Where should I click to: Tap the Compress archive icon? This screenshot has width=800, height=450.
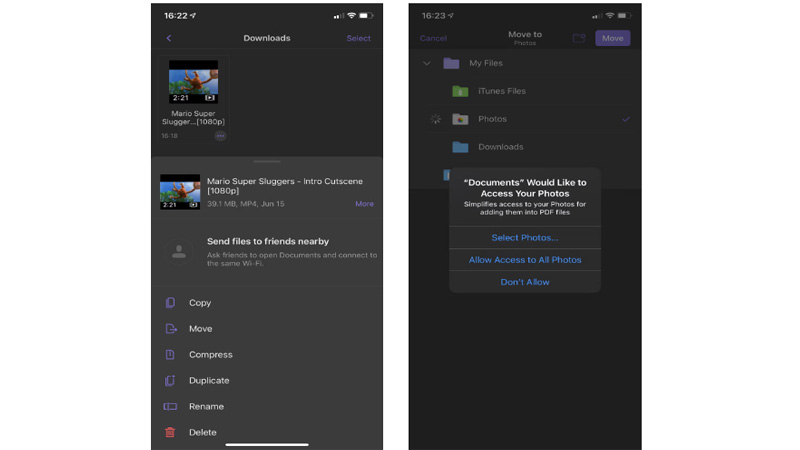pyautogui.click(x=170, y=355)
